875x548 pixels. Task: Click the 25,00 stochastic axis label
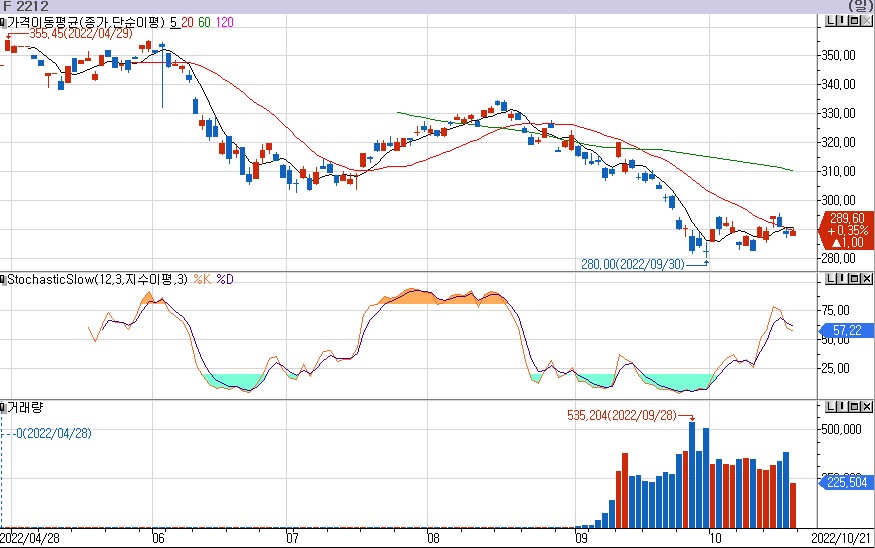coord(836,368)
